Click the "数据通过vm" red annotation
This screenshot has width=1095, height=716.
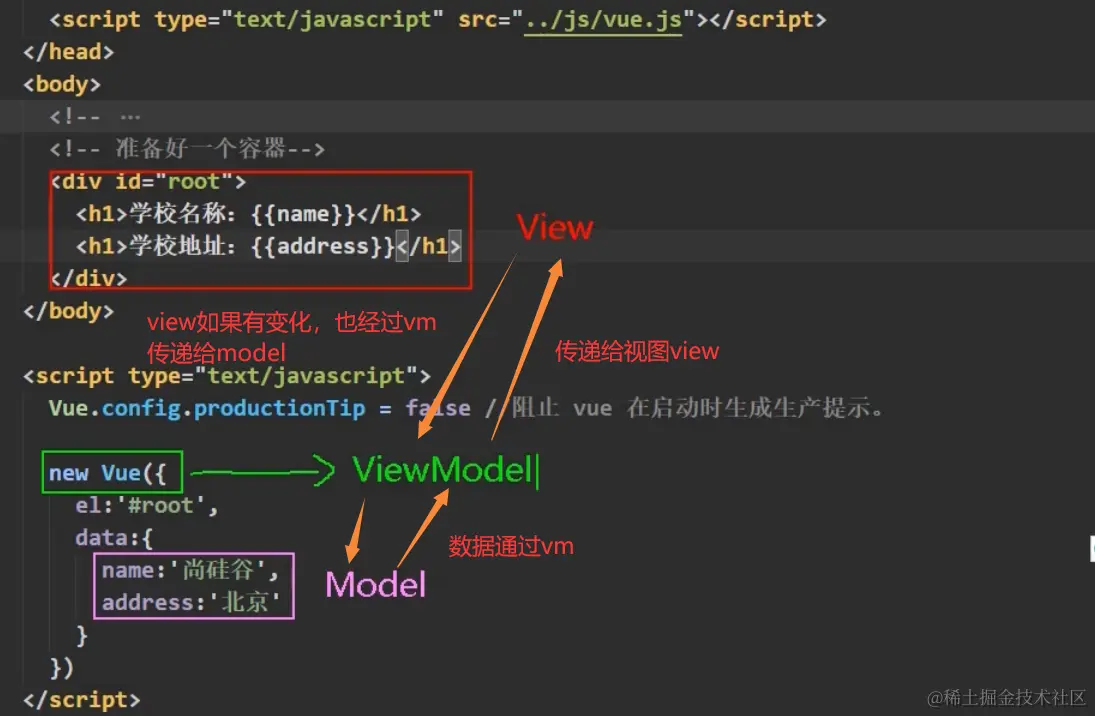coord(510,546)
